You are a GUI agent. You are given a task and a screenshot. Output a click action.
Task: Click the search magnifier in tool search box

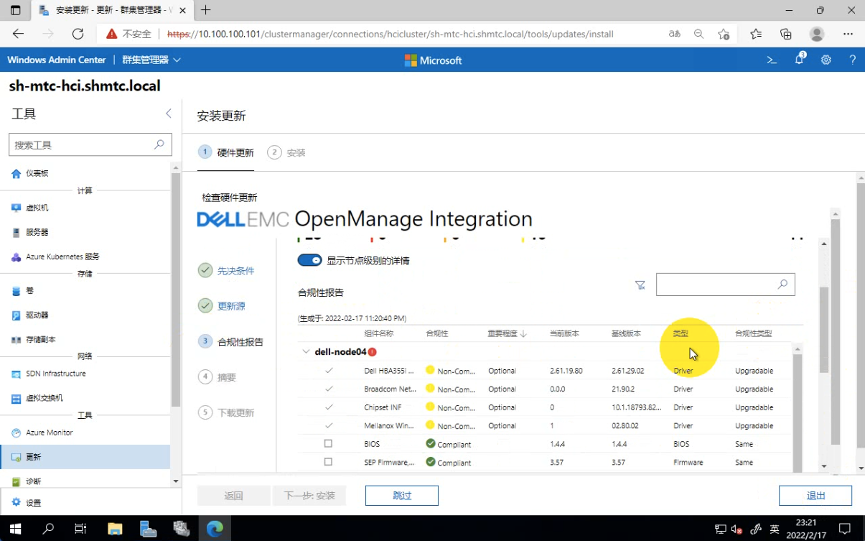tap(159, 145)
